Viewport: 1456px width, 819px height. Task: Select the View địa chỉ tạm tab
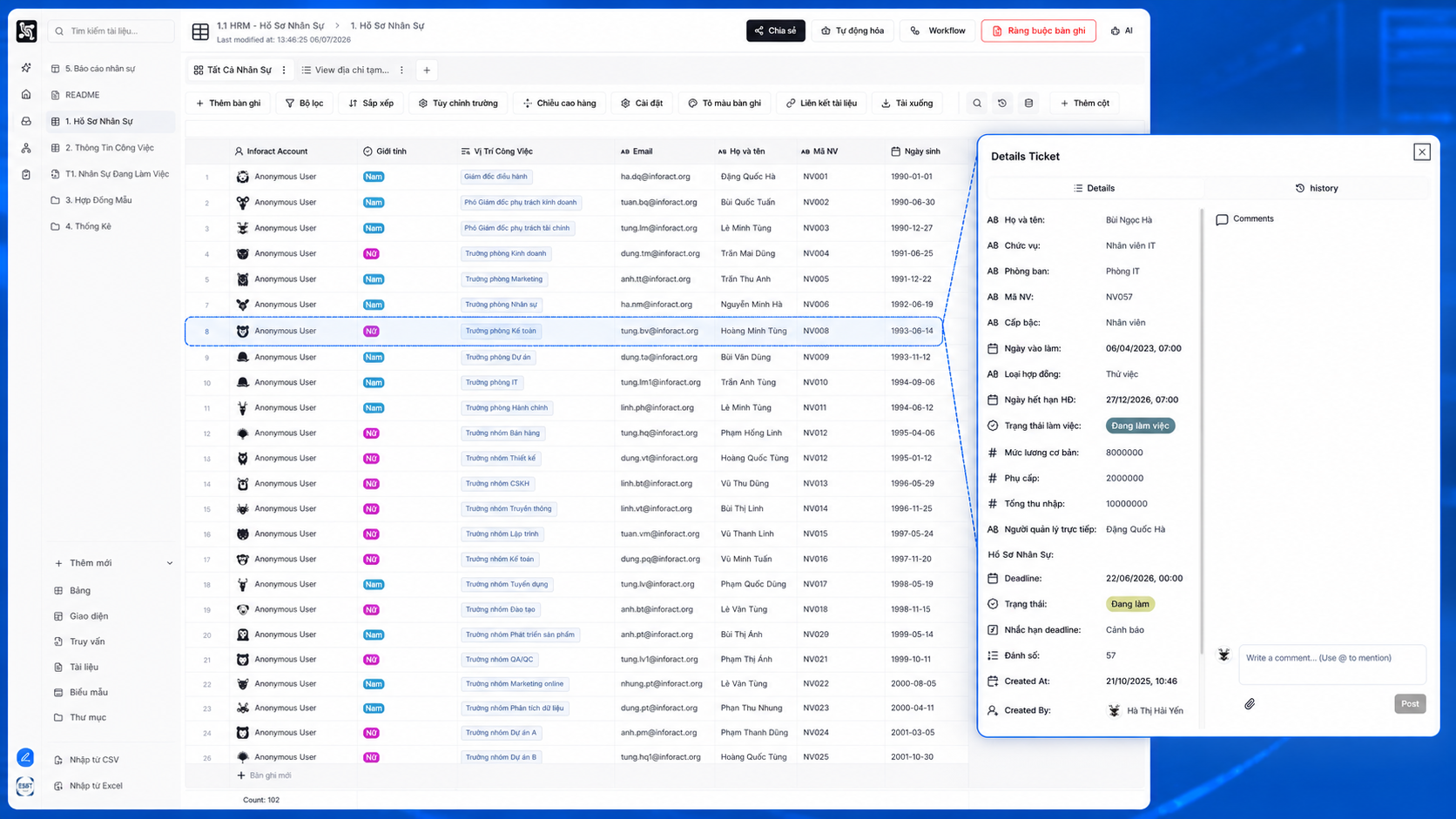point(346,70)
